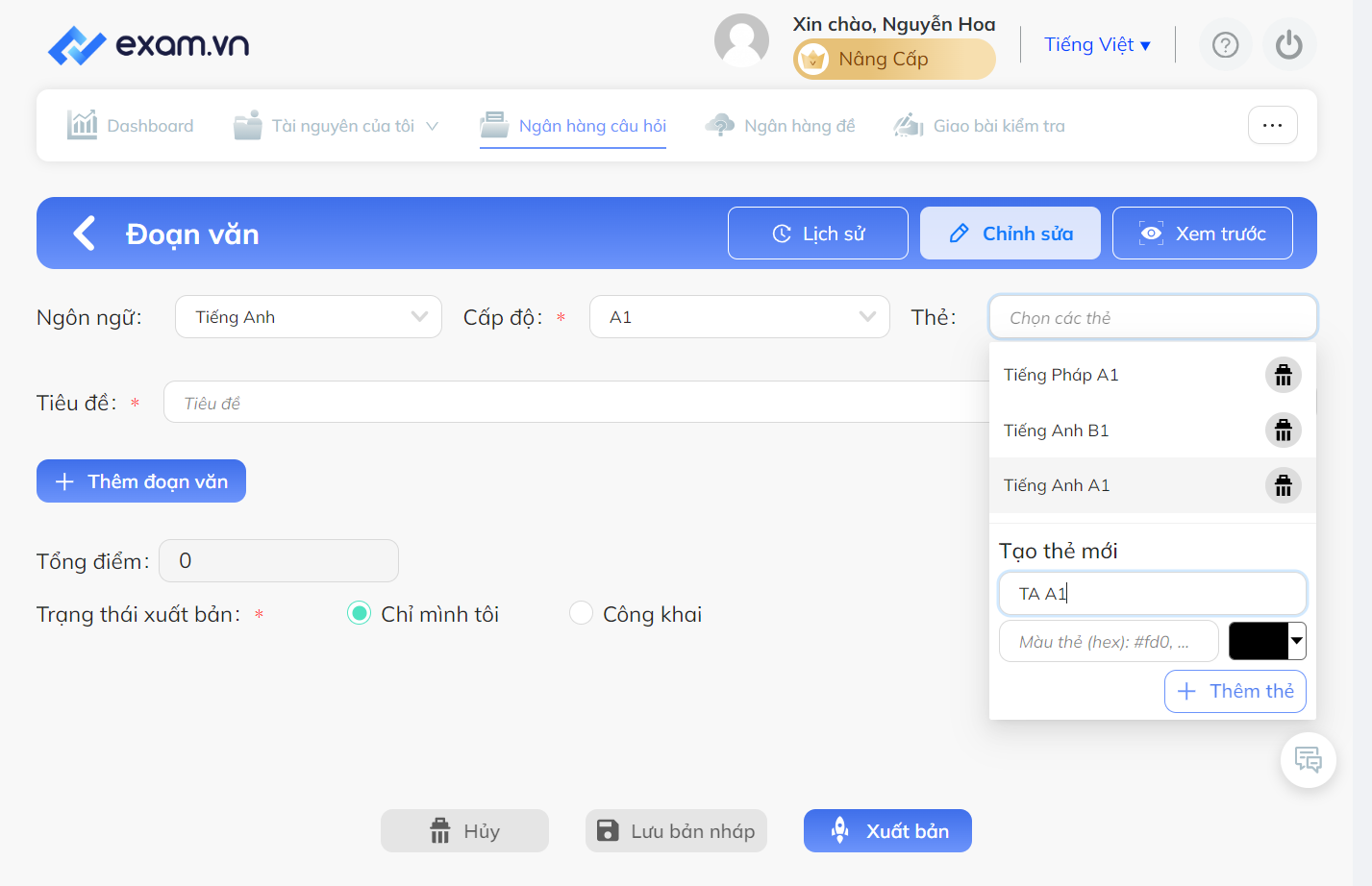Click the black tag color swatch
Viewport: 1372px width, 886px height.
pos(1259,641)
